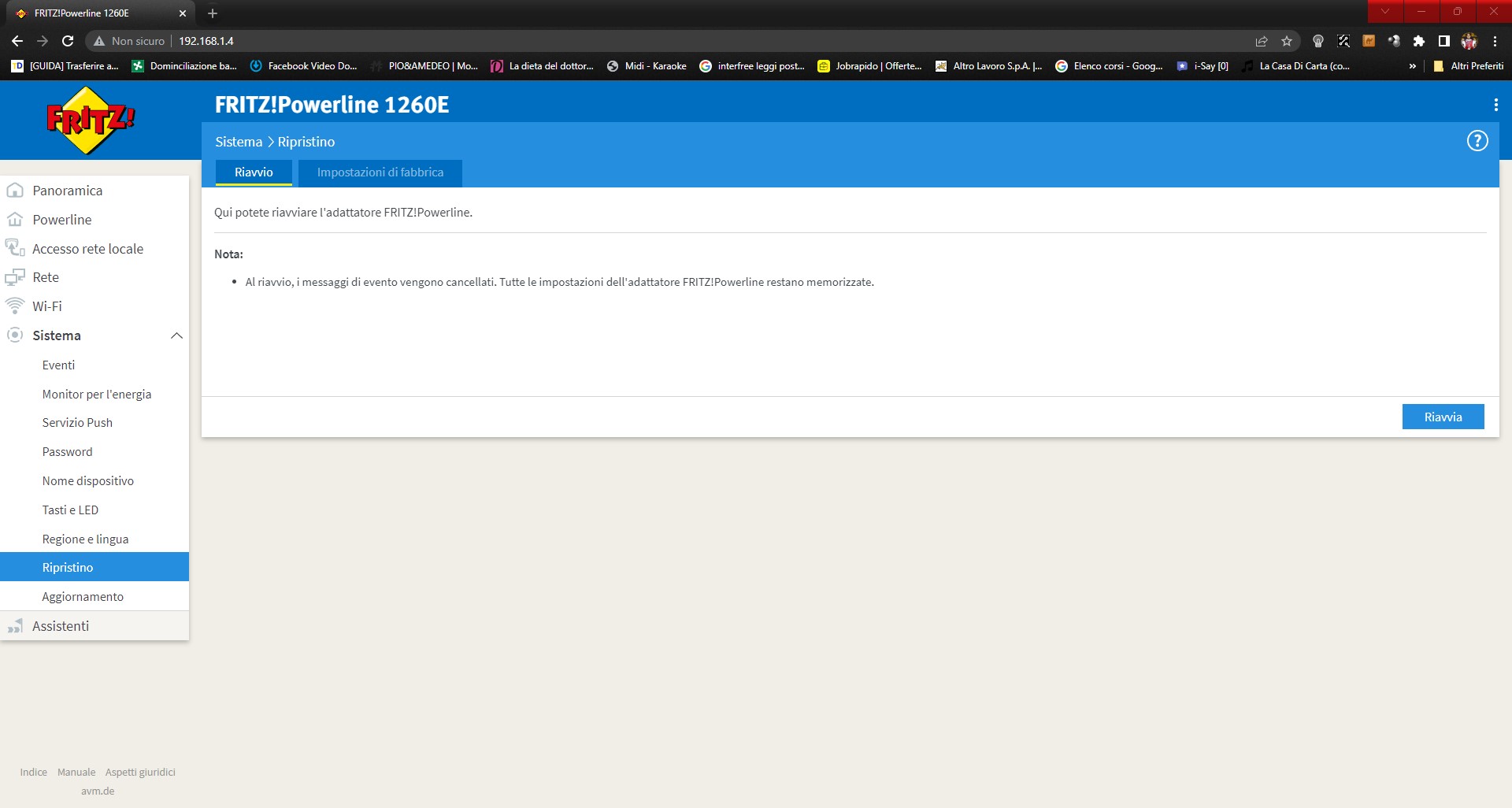Image resolution: width=1512 pixels, height=808 pixels.
Task: Open Tasti e LED menu entry
Action: tap(70, 510)
